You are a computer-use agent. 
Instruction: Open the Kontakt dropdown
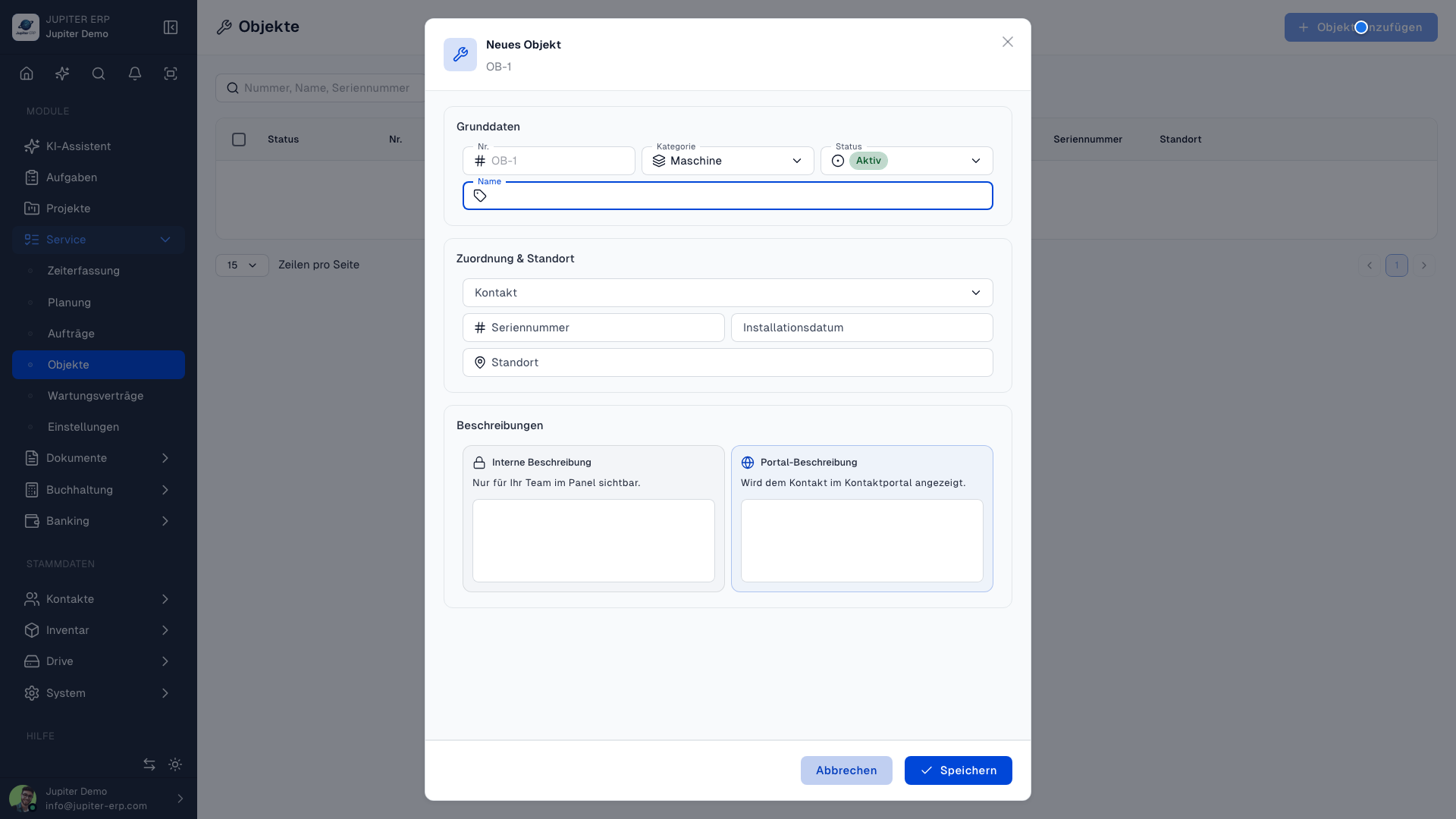tap(728, 293)
